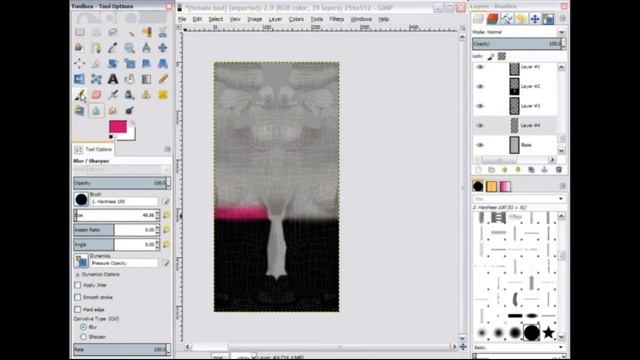This screenshot has width=640, height=360.
Task: Reset brush angle to default
Action: 166,244
